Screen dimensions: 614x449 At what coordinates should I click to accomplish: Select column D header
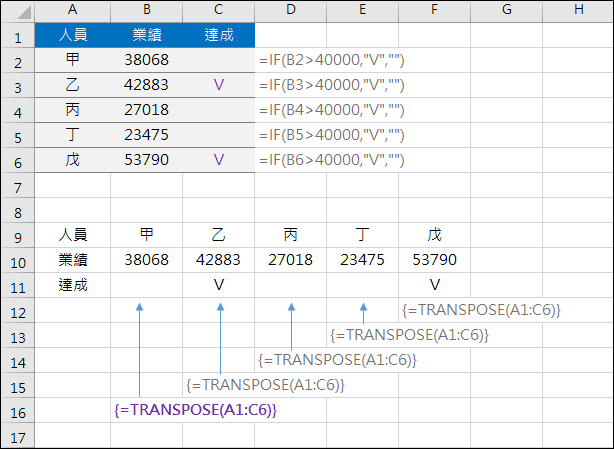pyautogui.click(x=291, y=10)
